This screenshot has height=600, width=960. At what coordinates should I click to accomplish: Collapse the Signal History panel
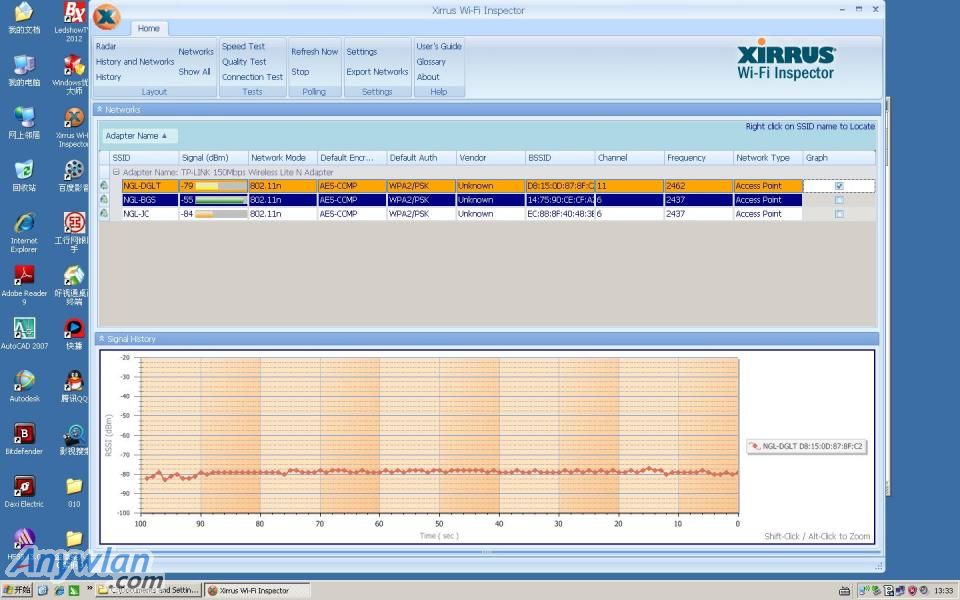(x=102, y=339)
